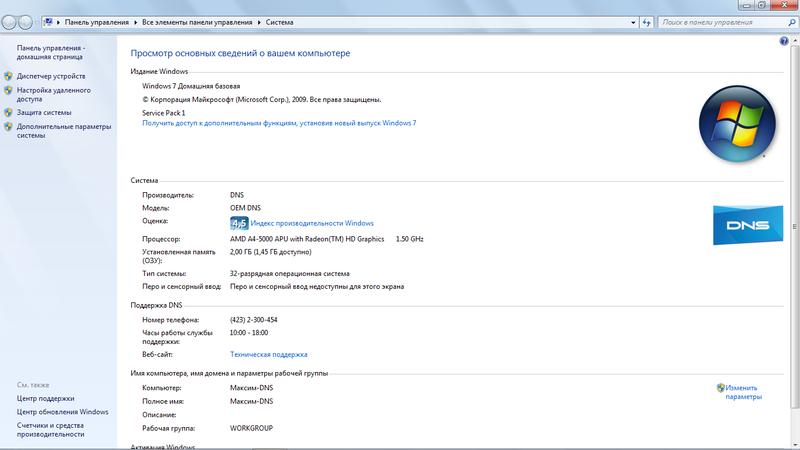The height and width of the screenshot is (450, 800).
Task: Click the search magnifier icon
Action: pos(791,22)
